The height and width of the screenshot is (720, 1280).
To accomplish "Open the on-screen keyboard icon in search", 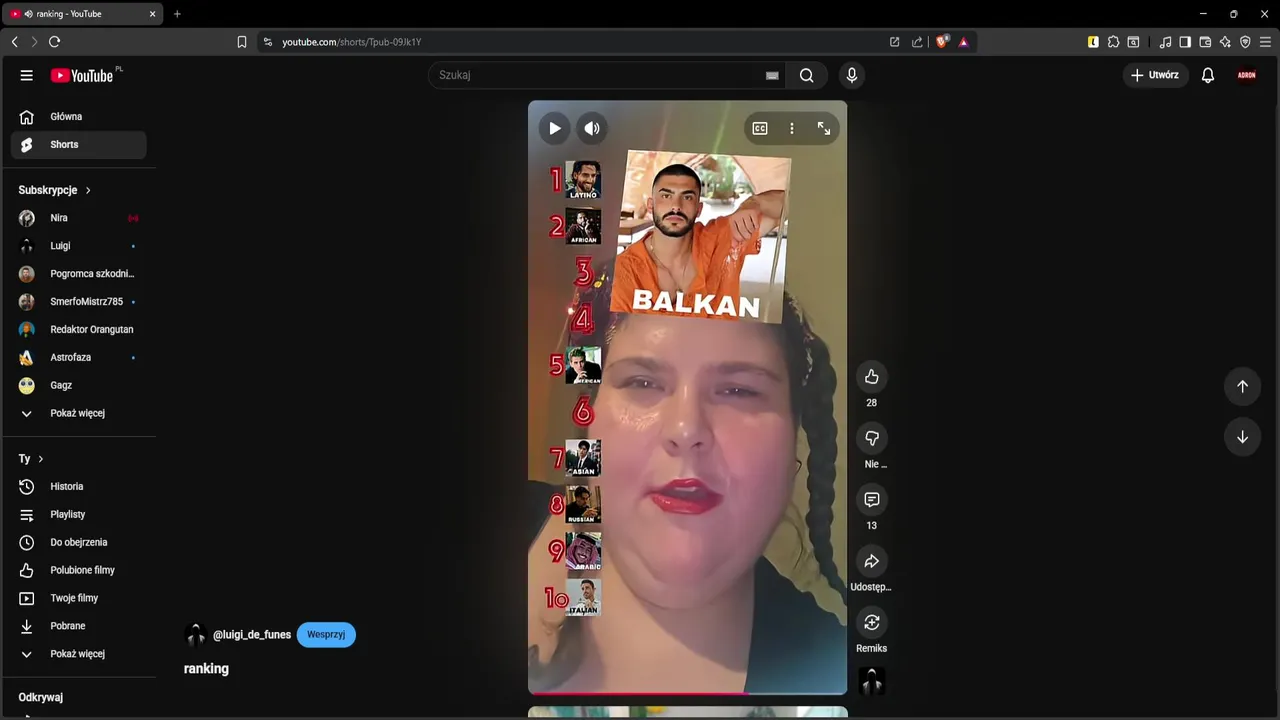I will click(772, 75).
